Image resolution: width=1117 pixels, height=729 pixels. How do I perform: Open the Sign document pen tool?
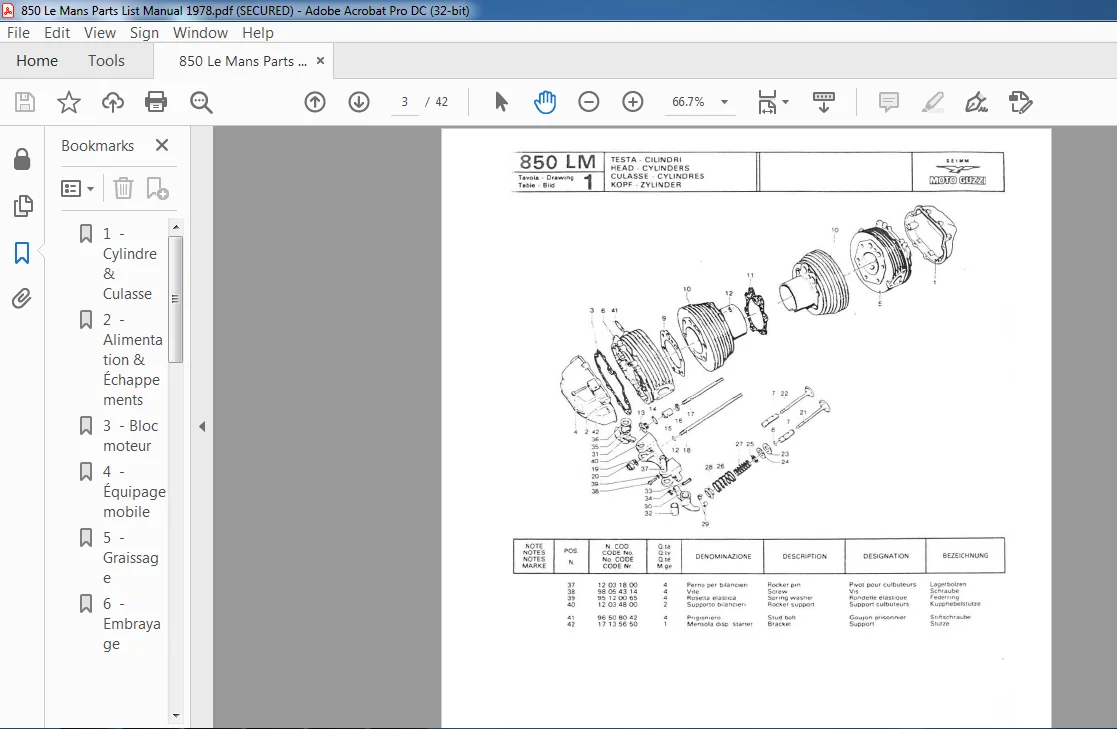pos(976,102)
